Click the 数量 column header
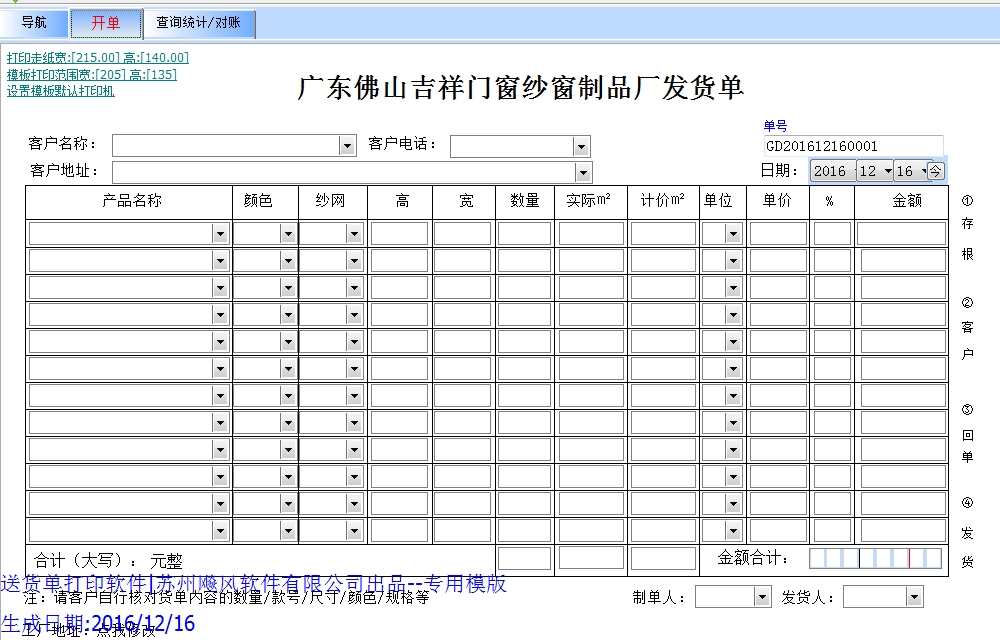Viewport: 1000px width, 640px height. click(x=525, y=201)
